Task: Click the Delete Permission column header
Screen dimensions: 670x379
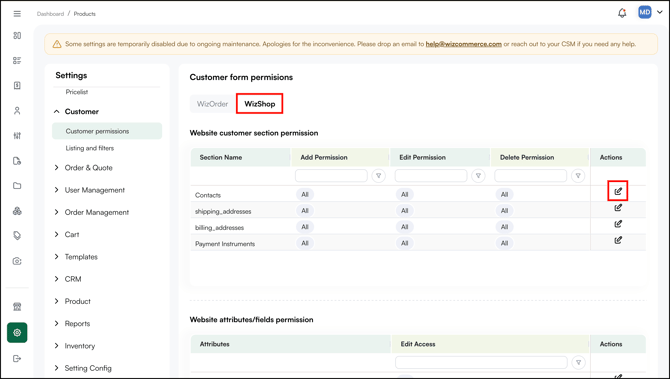Action: point(540,157)
